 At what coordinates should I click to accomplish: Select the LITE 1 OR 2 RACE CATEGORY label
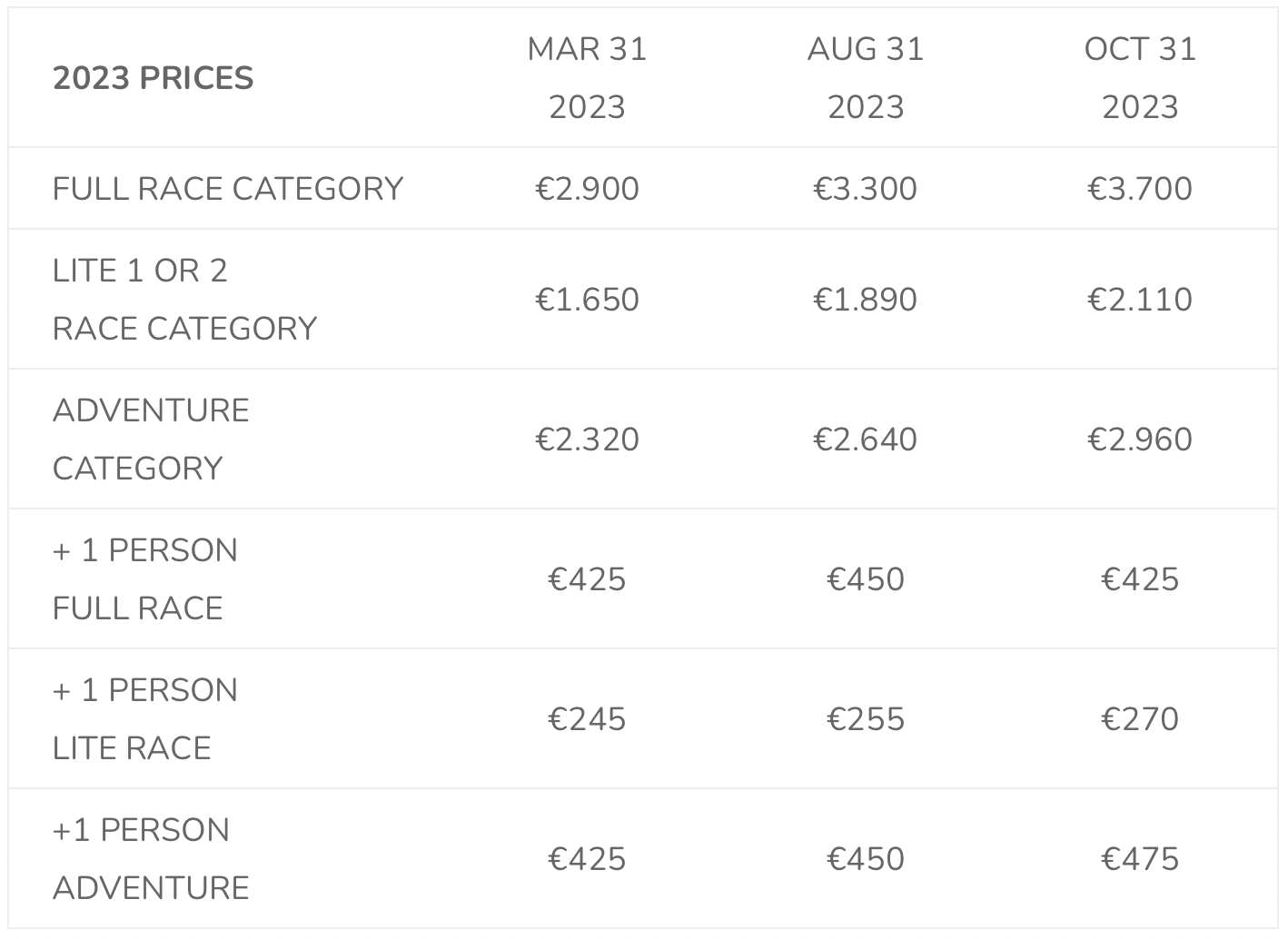pos(185,300)
